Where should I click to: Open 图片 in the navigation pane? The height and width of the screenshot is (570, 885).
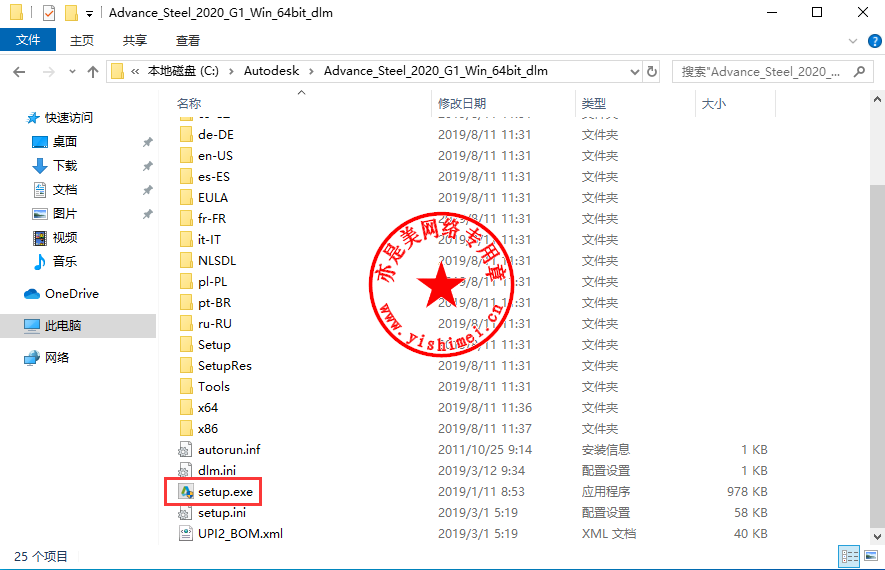[55, 214]
